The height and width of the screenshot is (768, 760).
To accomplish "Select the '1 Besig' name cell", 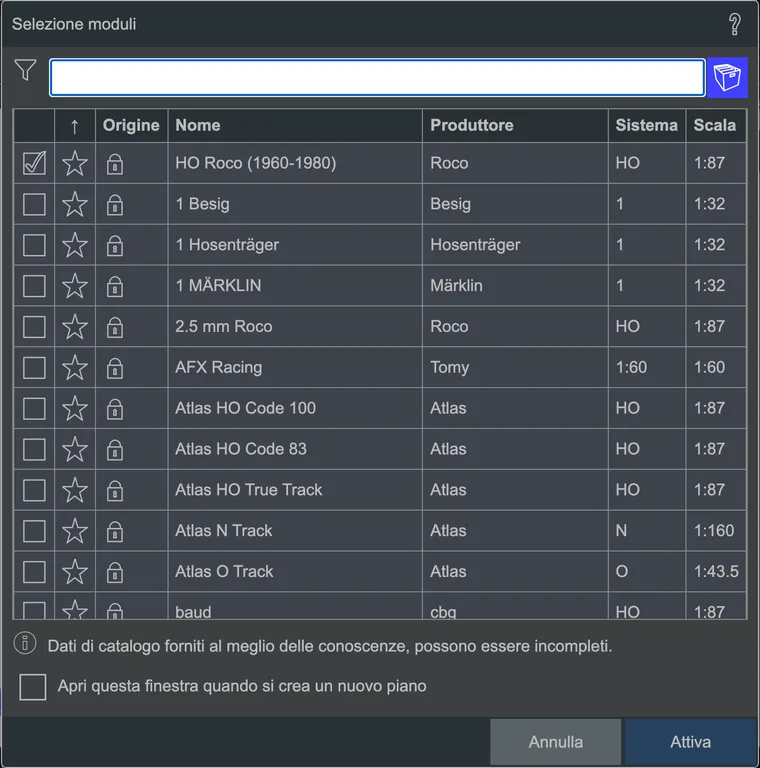I will tap(295, 204).
